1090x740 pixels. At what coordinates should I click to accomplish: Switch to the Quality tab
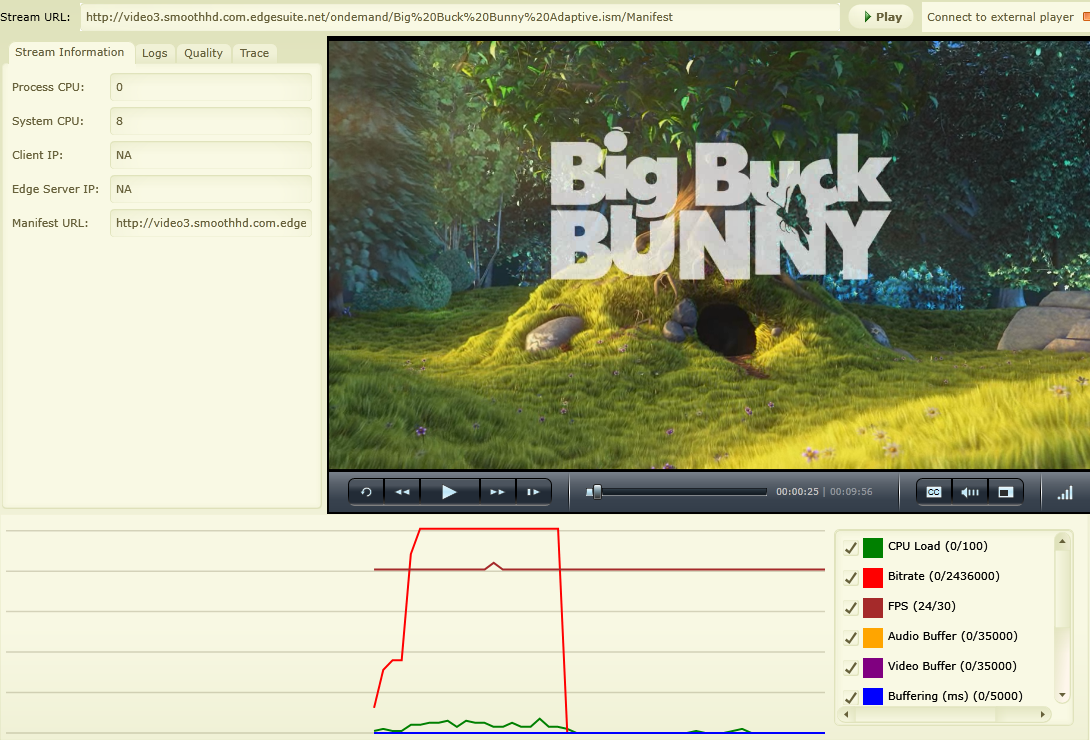click(203, 53)
